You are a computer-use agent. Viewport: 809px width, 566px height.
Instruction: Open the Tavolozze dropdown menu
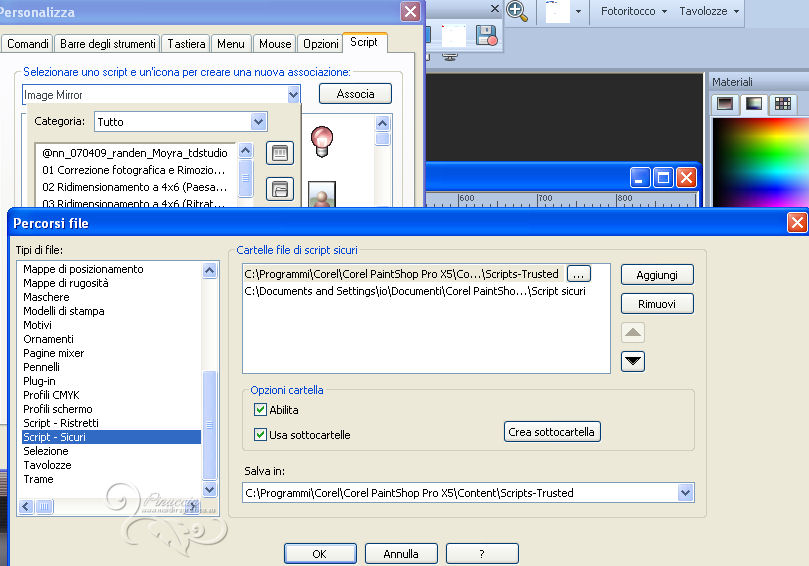tap(709, 11)
